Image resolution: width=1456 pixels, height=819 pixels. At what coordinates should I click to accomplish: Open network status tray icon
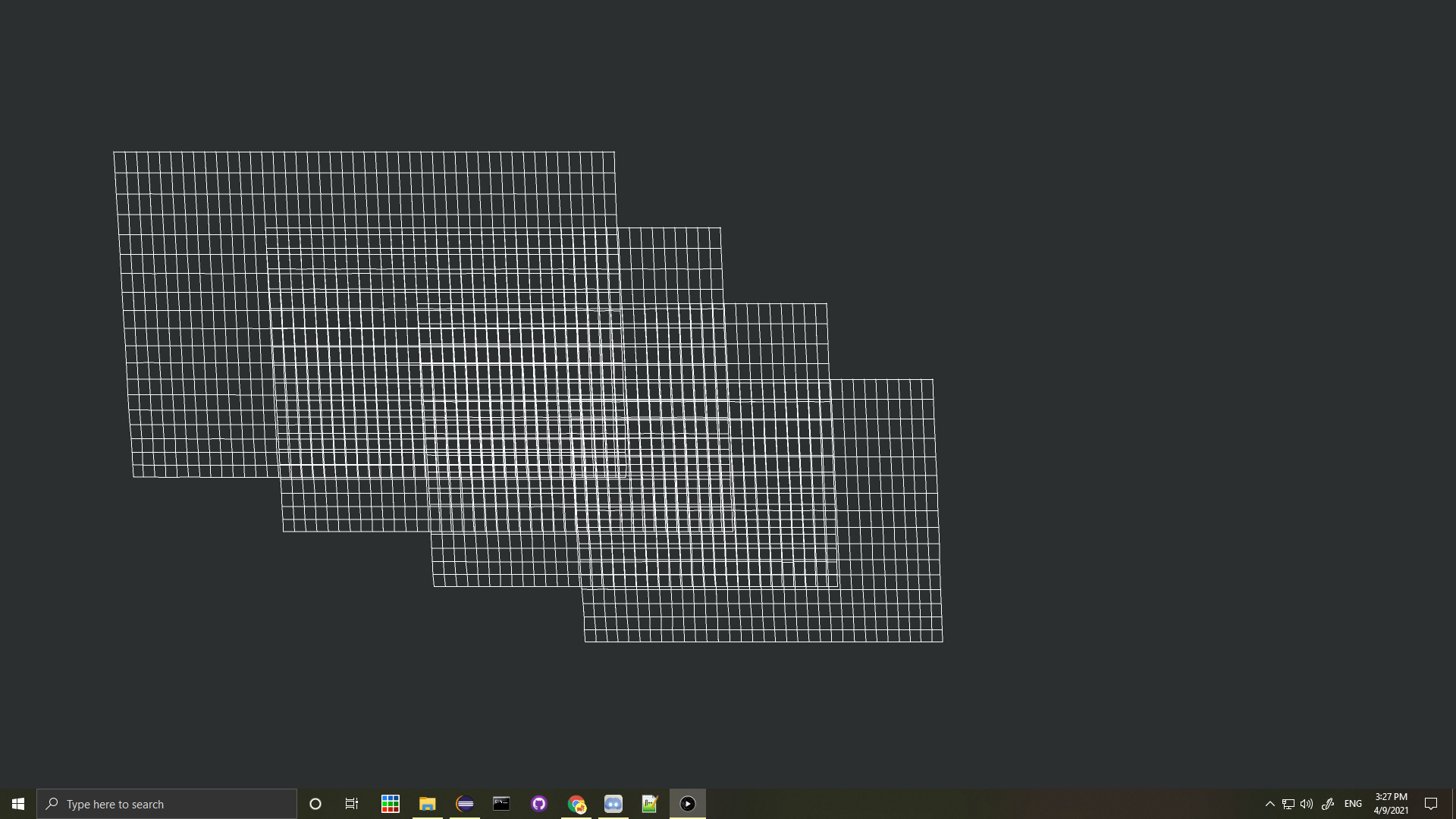point(1288,804)
